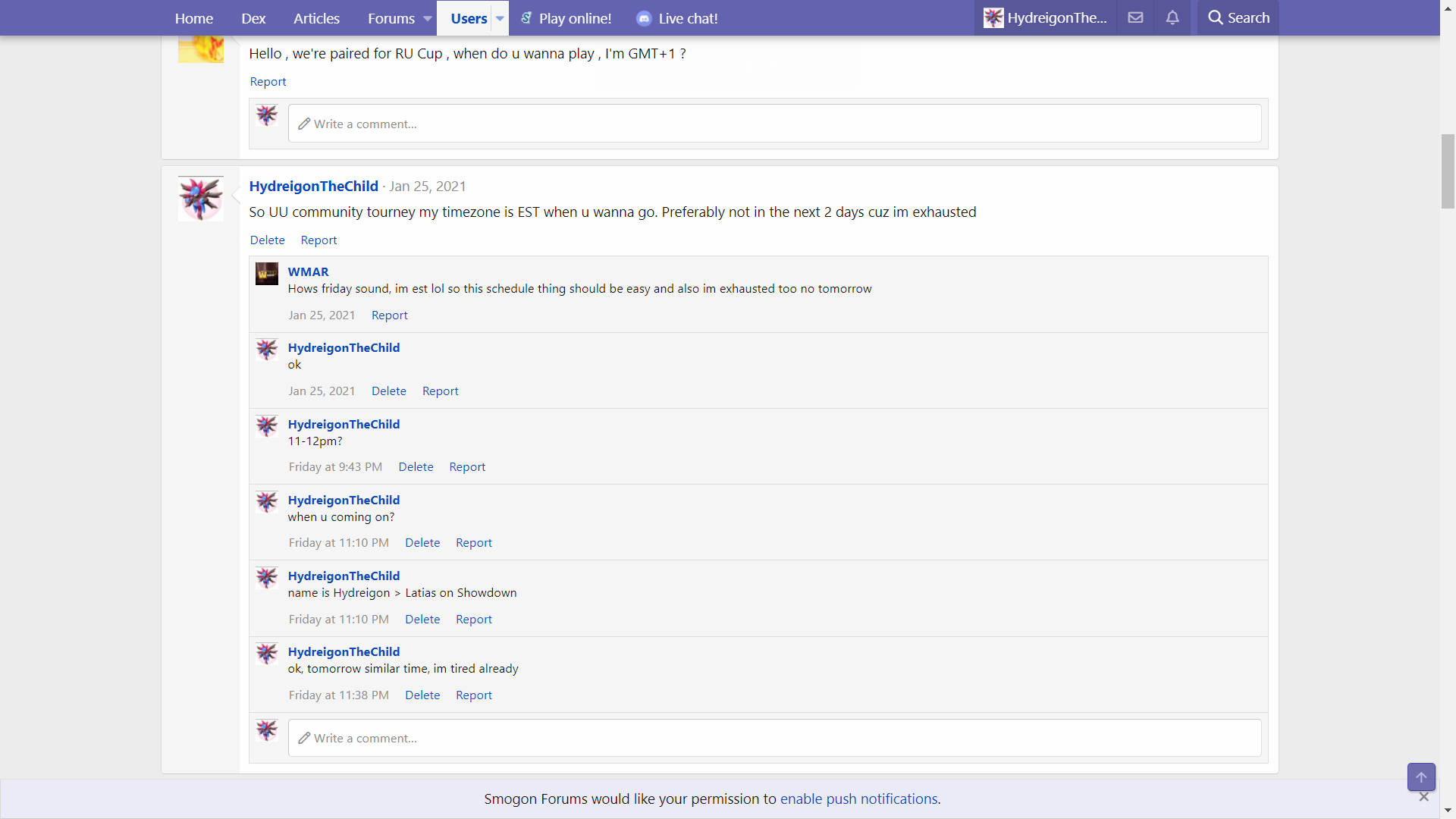The image size is (1456, 819).
Task: Expand the Users dropdown arrow
Action: [x=500, y=18]
